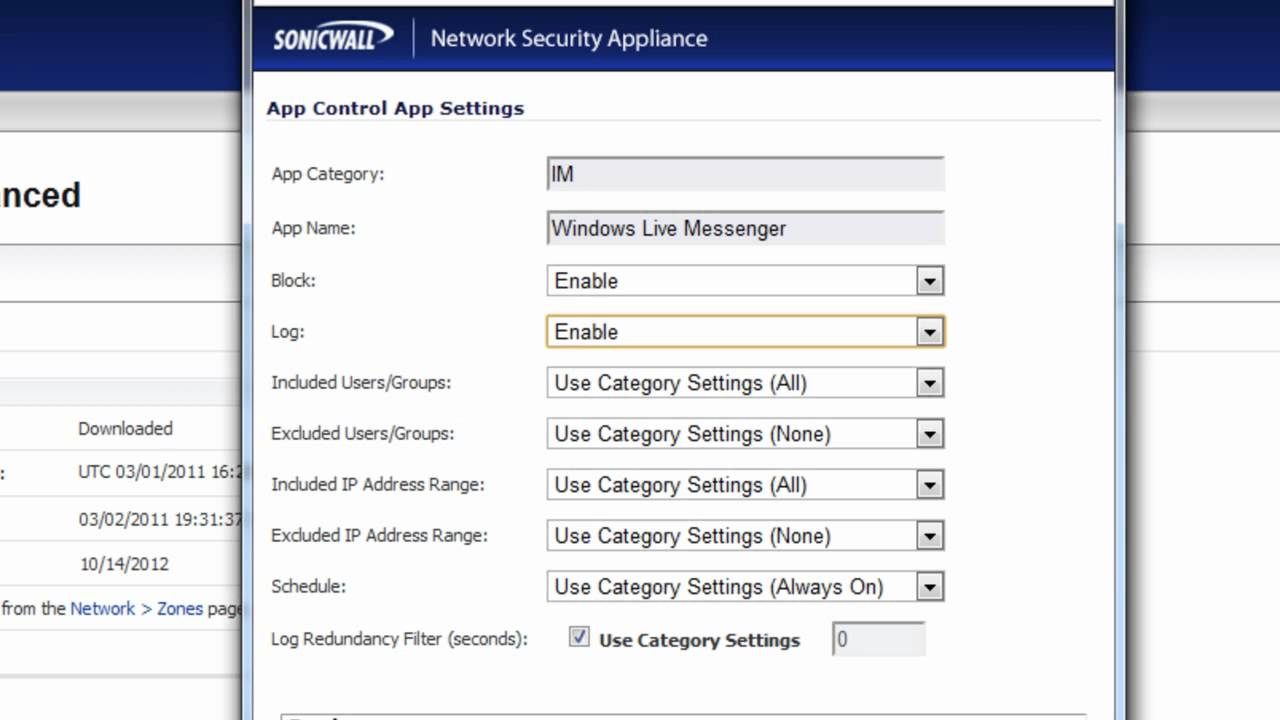Click the App Control App Settings heading
Screen dimensions: 1280x720
point(395,108)
